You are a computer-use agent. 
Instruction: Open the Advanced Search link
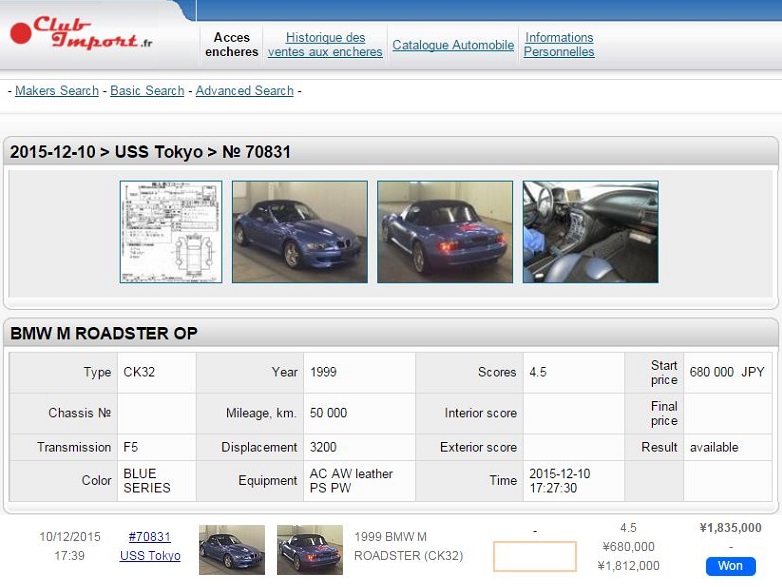pos(244,91)
